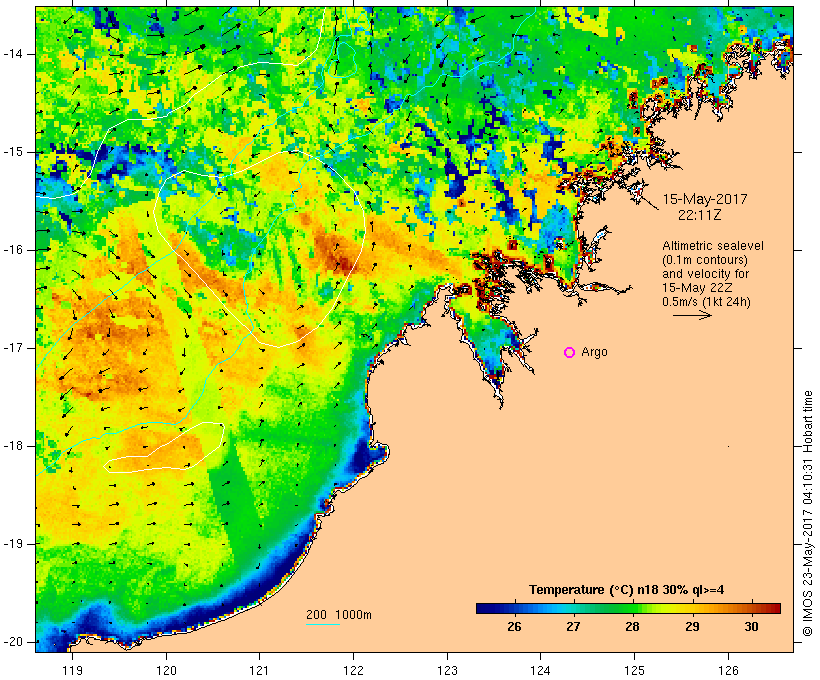Image resolution: width=820 pixels, height=680 pixels.
Task: Click longitude label 121 on the axis
Action: click(x=259, y=670)
